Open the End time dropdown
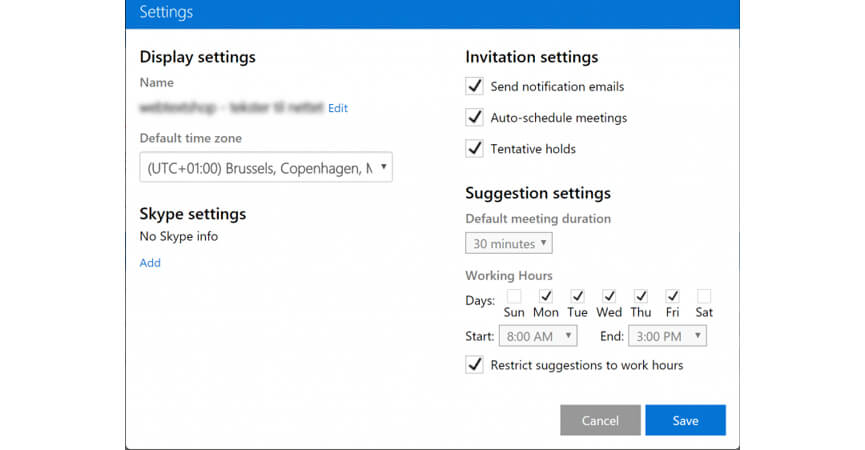The height and width of the screenshot is (450, 865). [670, 336]
